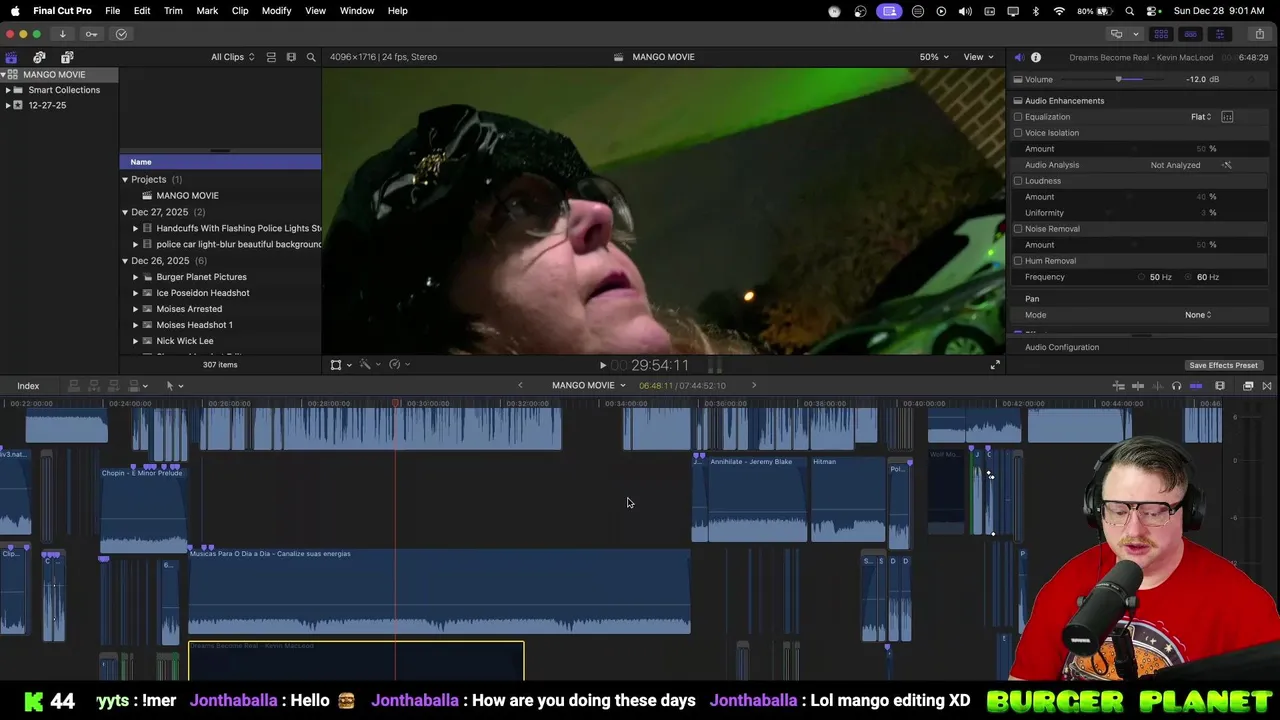The image size is (1280, 720).
Task: Select the Audio inspector speaker icon
Action: click(x=1019, y=57)
